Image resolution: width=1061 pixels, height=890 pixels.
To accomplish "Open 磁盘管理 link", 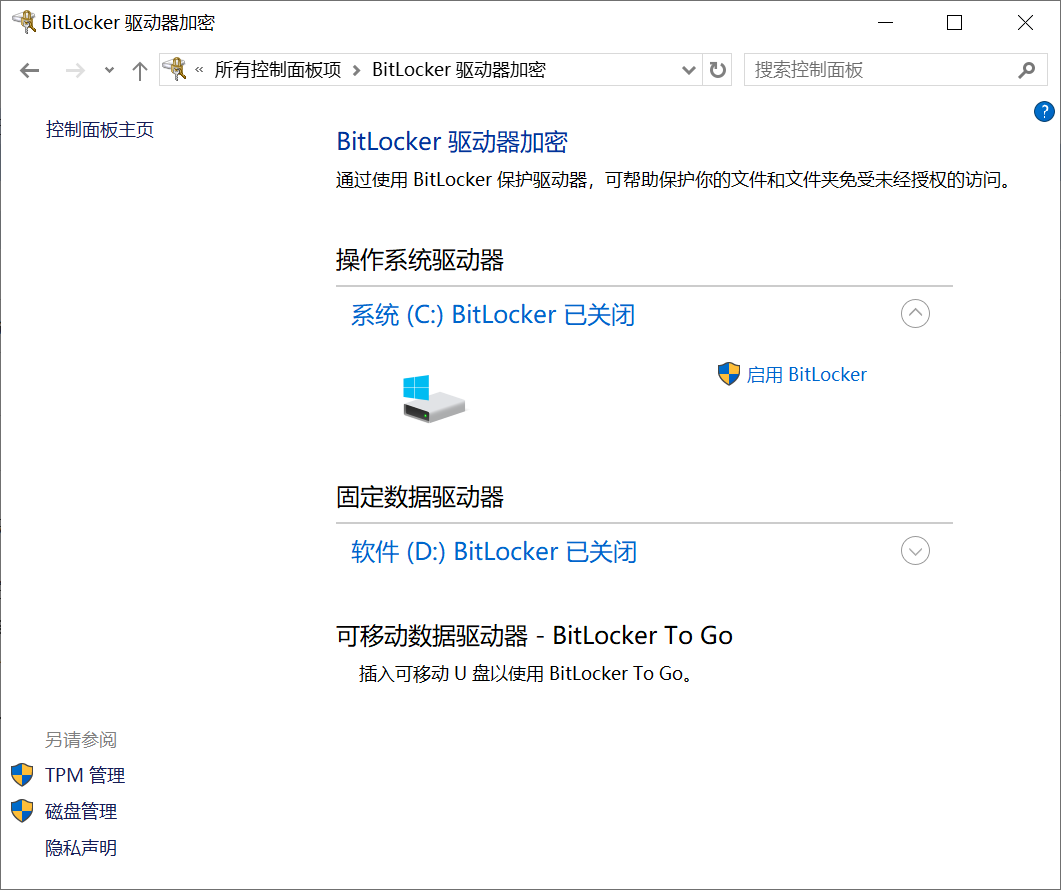I will tap(81, 811).
